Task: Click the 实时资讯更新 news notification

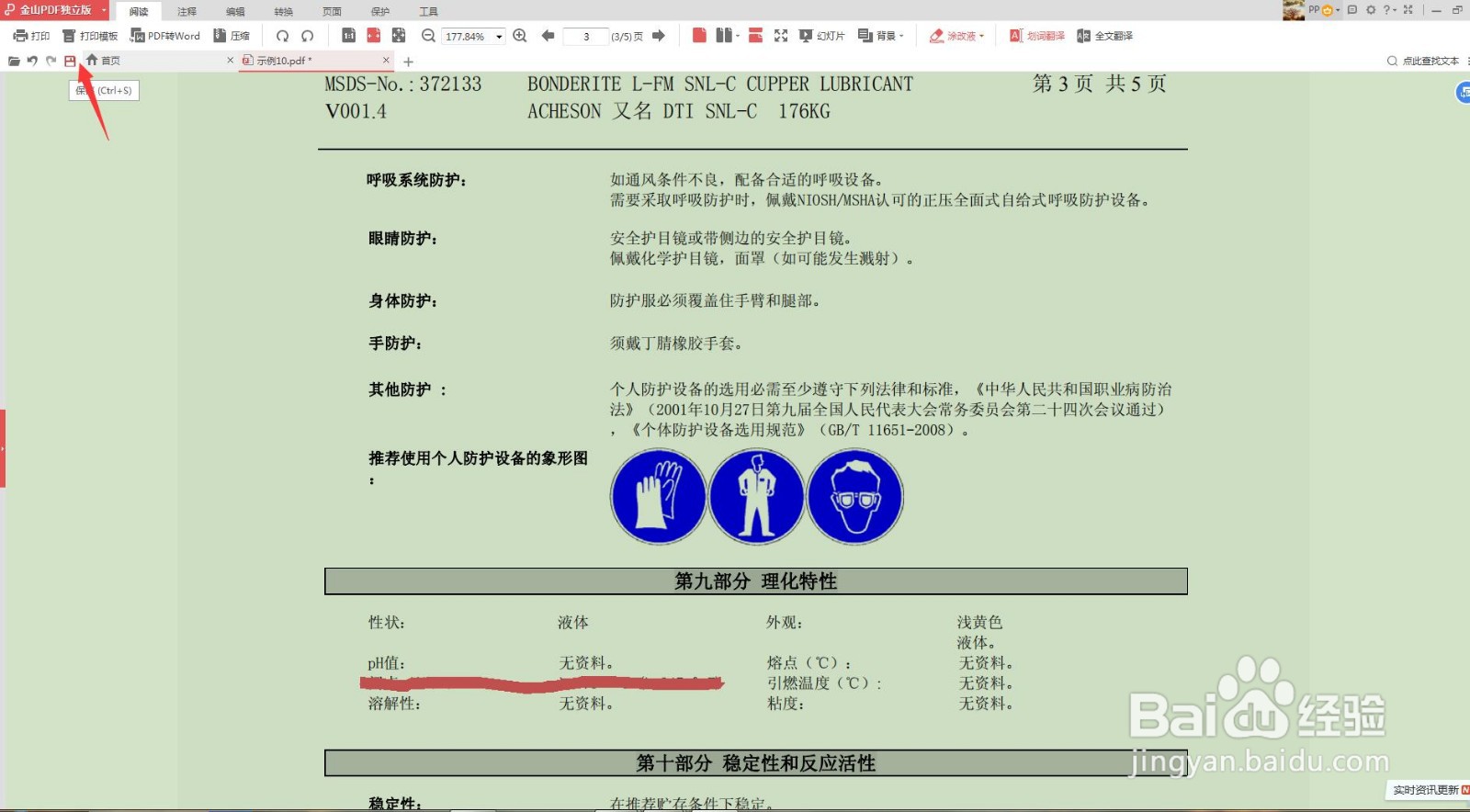Action: [1430, 790]
